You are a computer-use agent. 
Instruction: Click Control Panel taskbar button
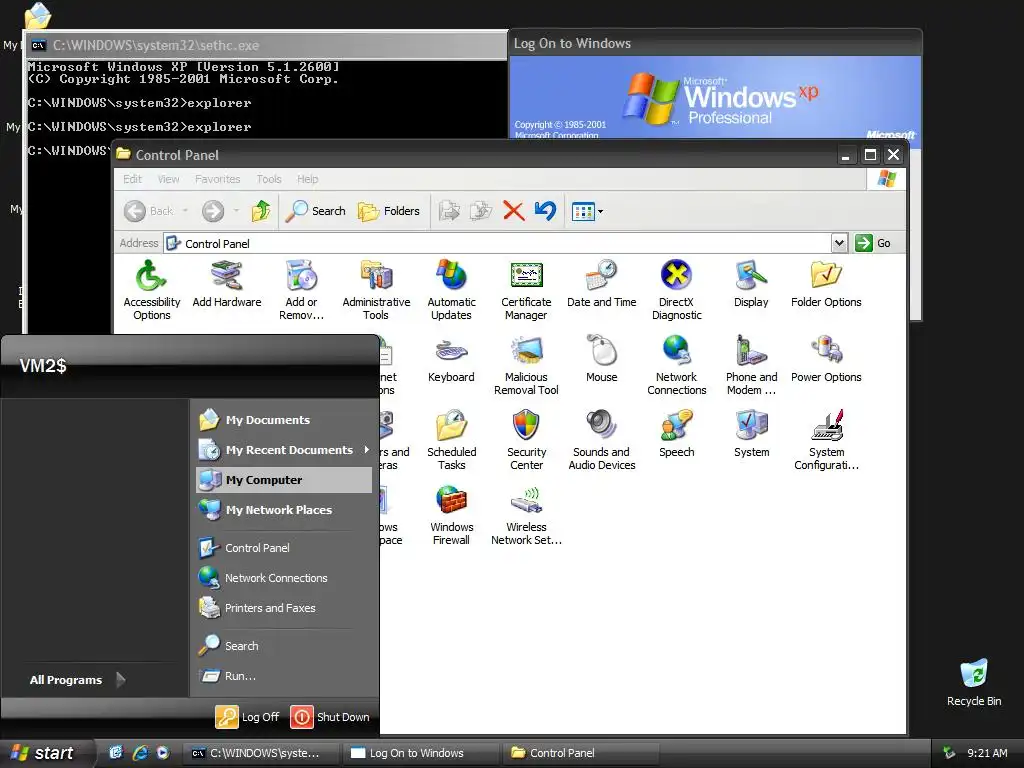(x=579, y=753)
